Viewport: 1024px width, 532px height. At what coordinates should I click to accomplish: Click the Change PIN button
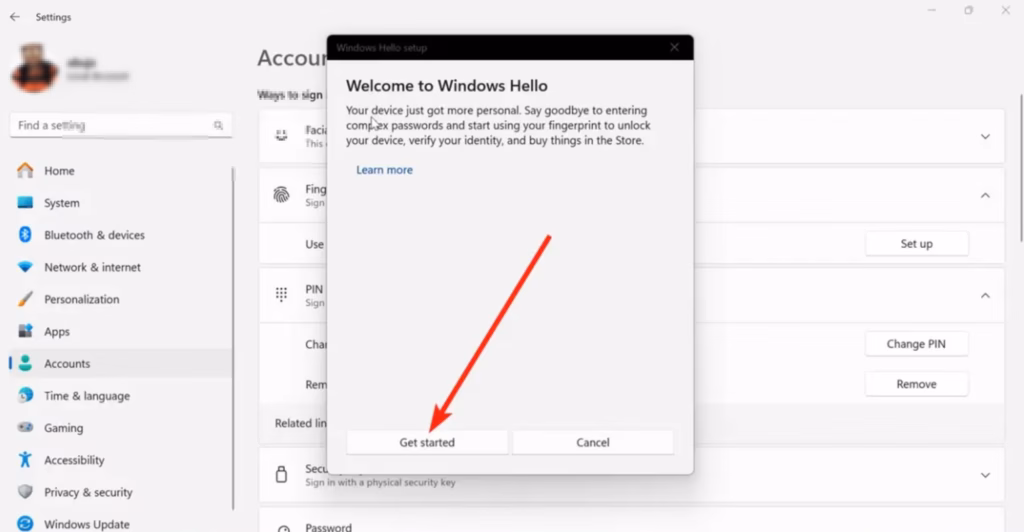point(916,344)
